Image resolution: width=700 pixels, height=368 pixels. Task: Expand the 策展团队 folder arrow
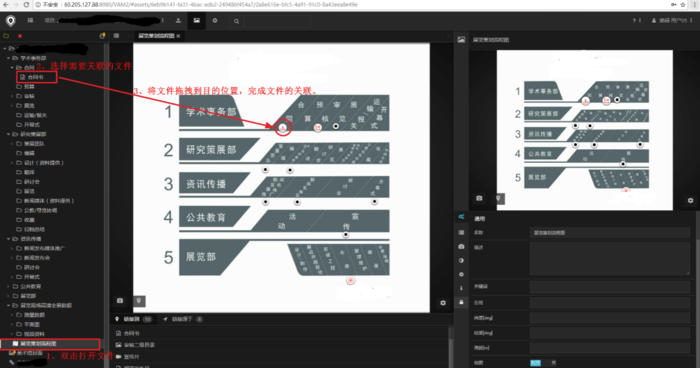point(12,144)
